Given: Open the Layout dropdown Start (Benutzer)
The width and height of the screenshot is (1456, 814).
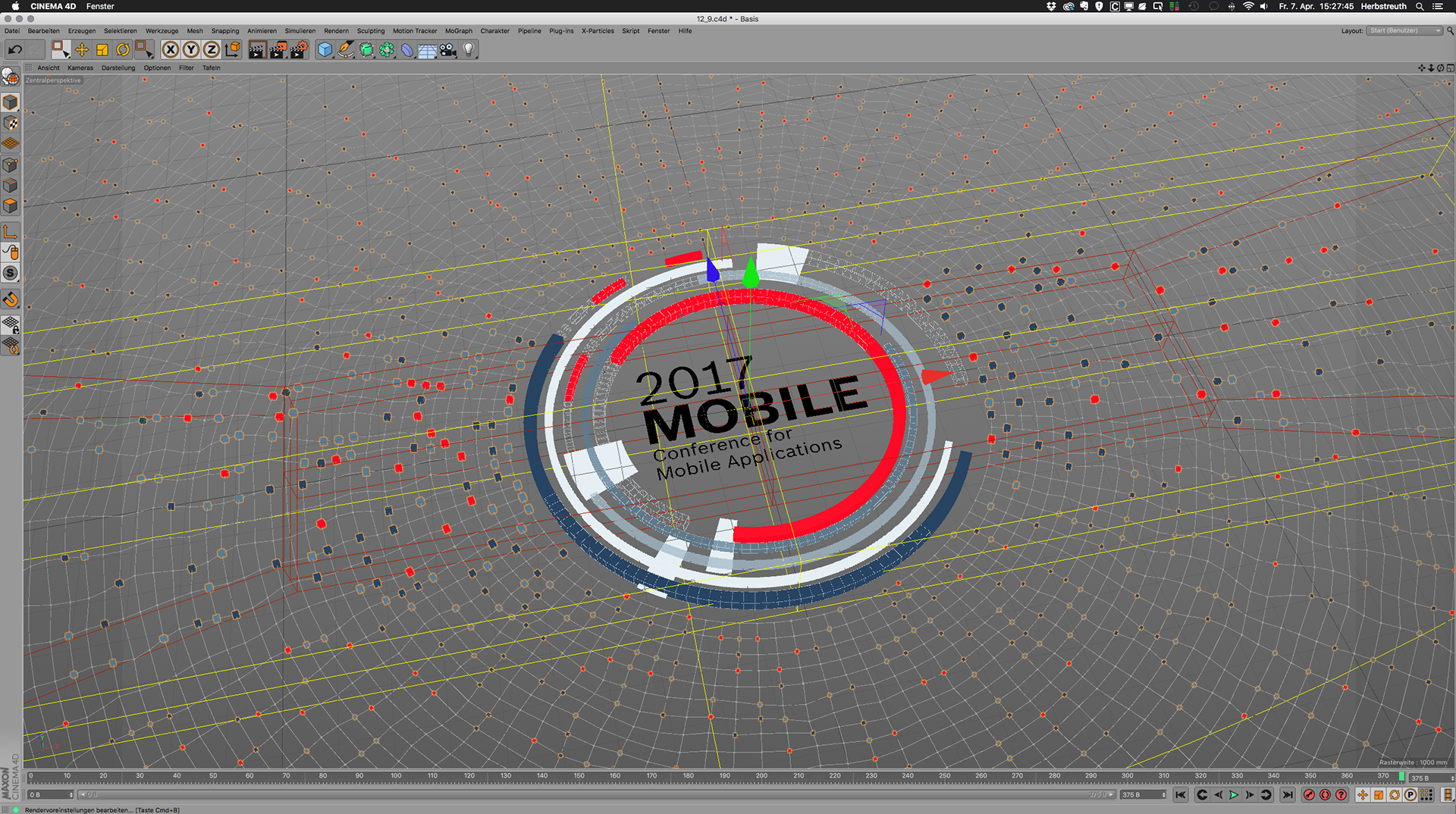Looking at the screenshot, I should [1405, 31].
